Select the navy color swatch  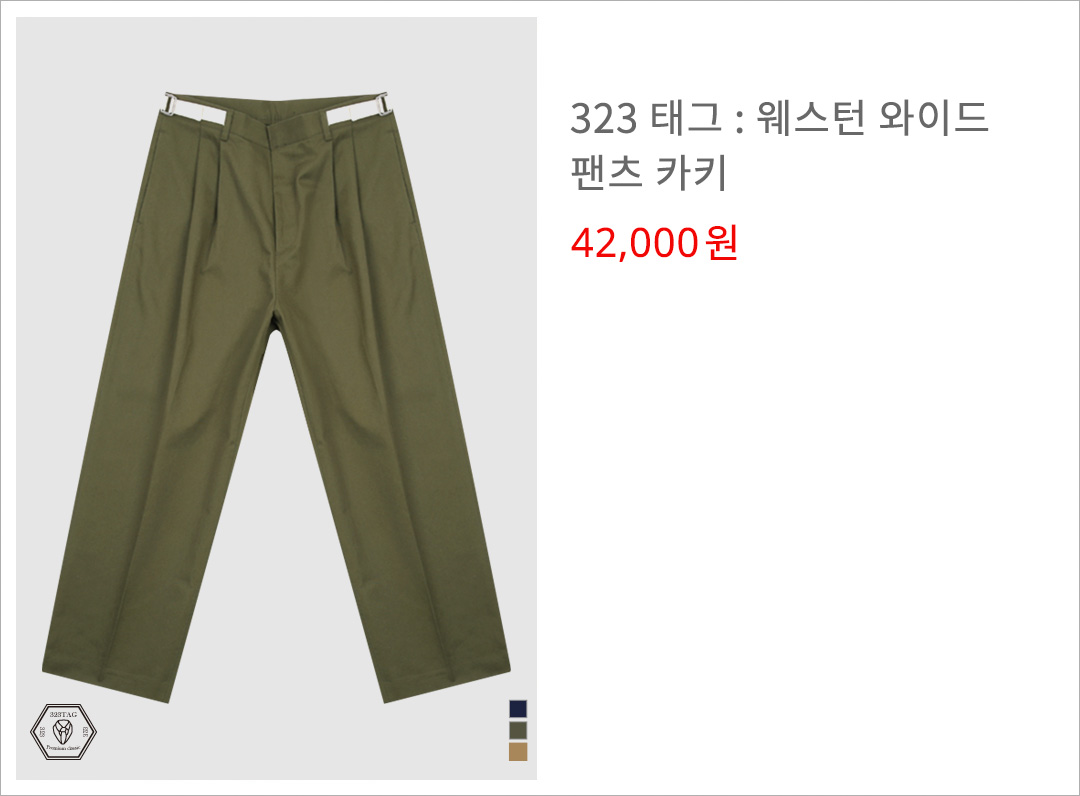click(x=518, y=709)
